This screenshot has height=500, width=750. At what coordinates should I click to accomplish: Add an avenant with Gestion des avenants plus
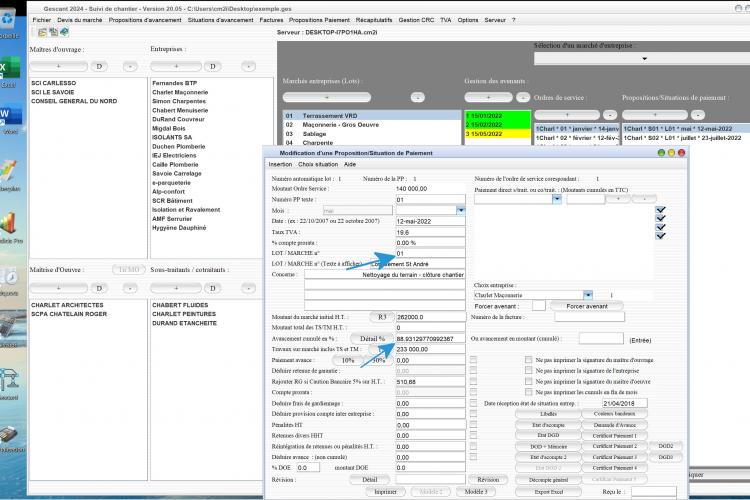pos(488,97)
